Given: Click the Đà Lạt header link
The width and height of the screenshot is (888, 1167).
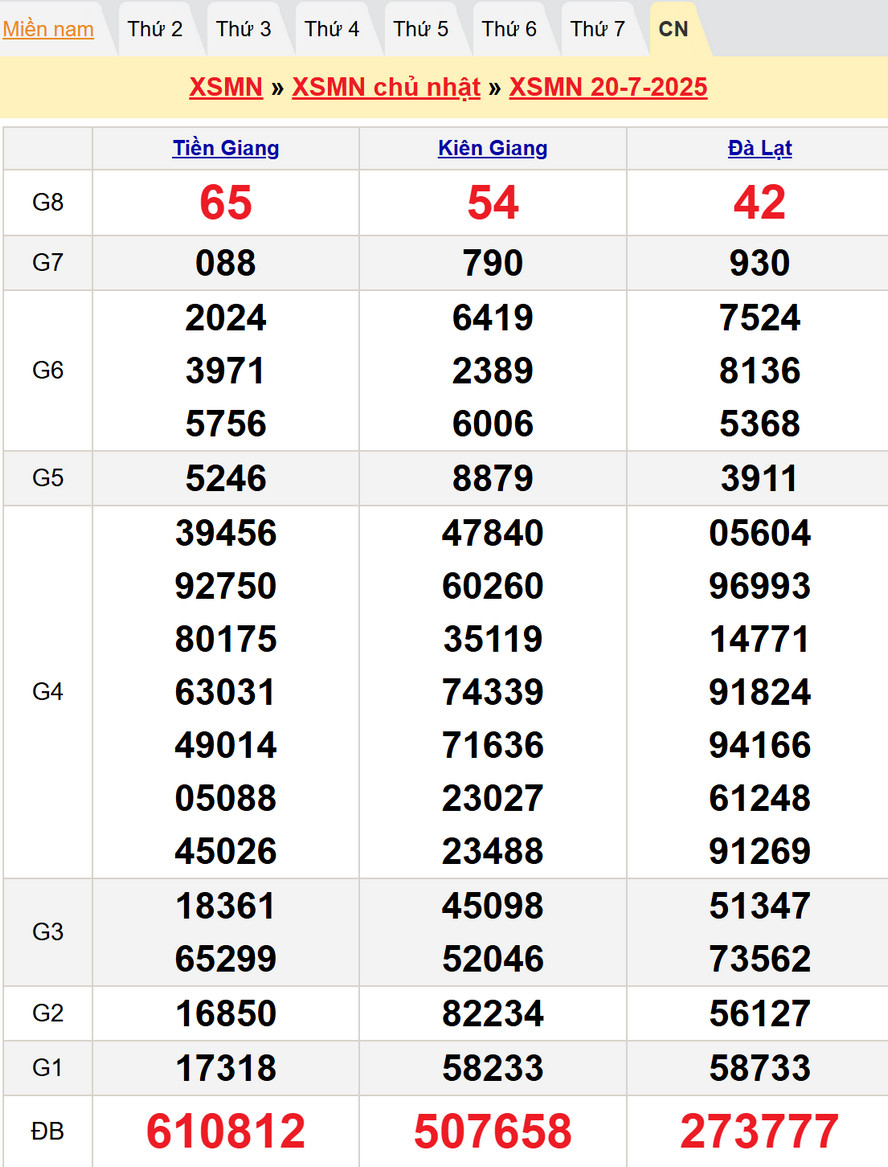Looking at the screenshot, I should pyautogui.click(x=760, y=148).
